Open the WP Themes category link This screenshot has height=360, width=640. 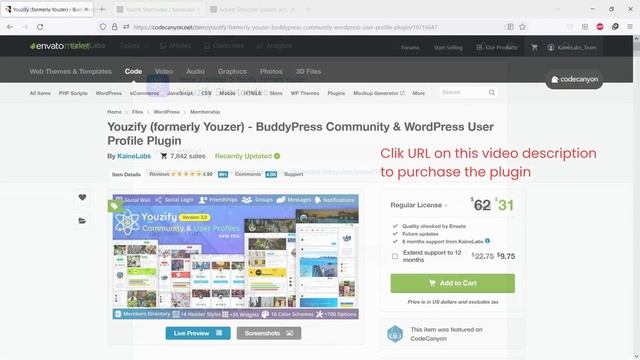point(305,93)
